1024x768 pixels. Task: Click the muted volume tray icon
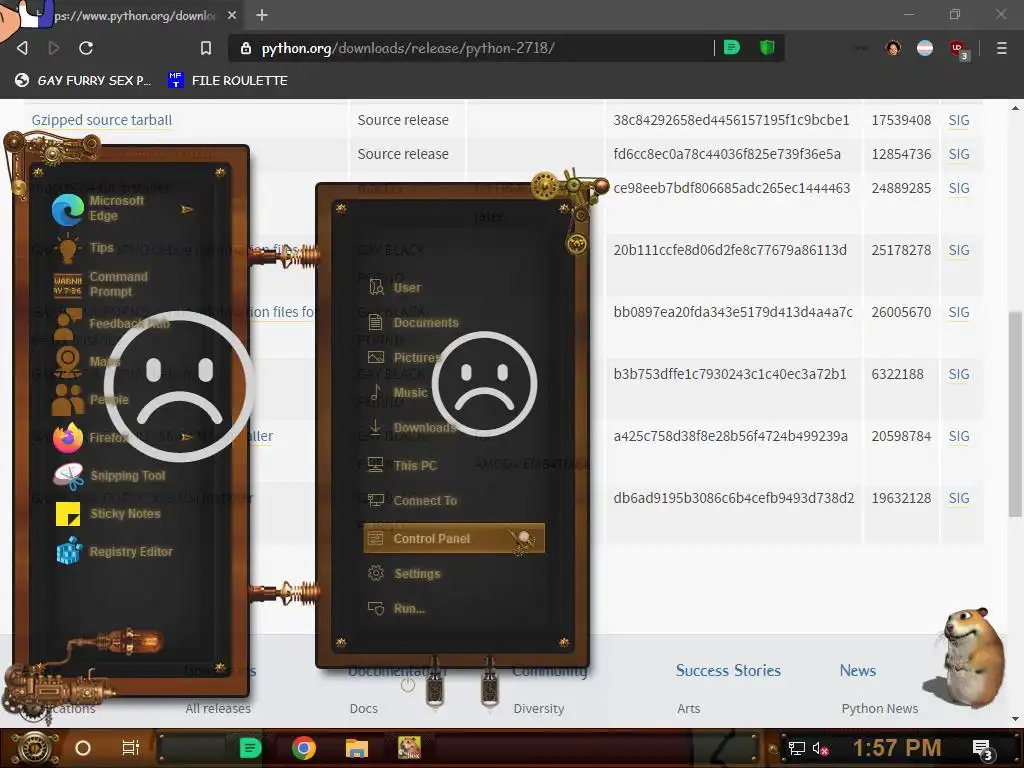821,748
